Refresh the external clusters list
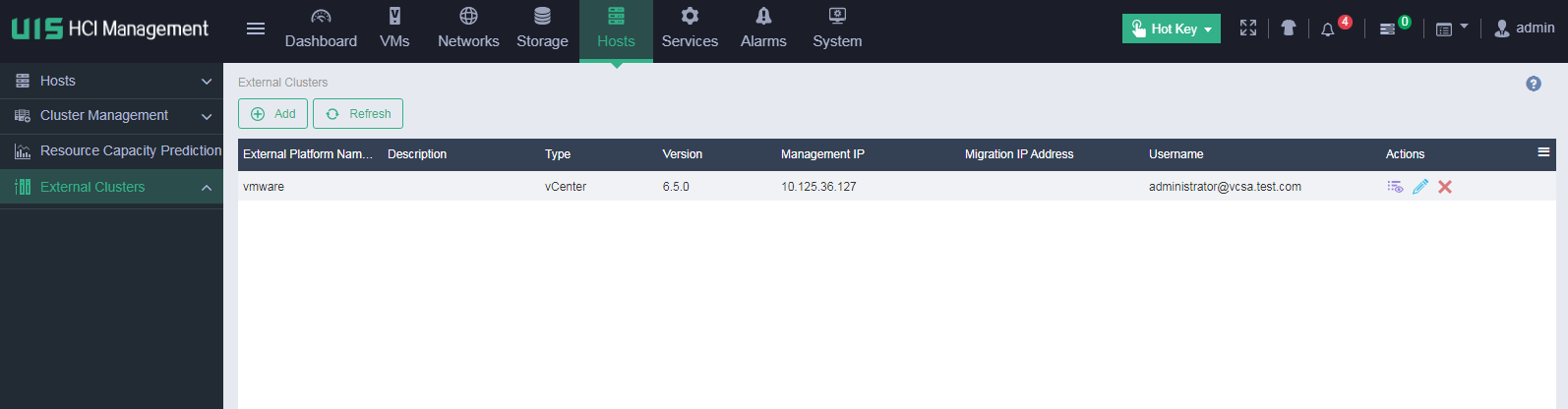Viewport: 1568px width, 409px height. [x=358, y=114]
